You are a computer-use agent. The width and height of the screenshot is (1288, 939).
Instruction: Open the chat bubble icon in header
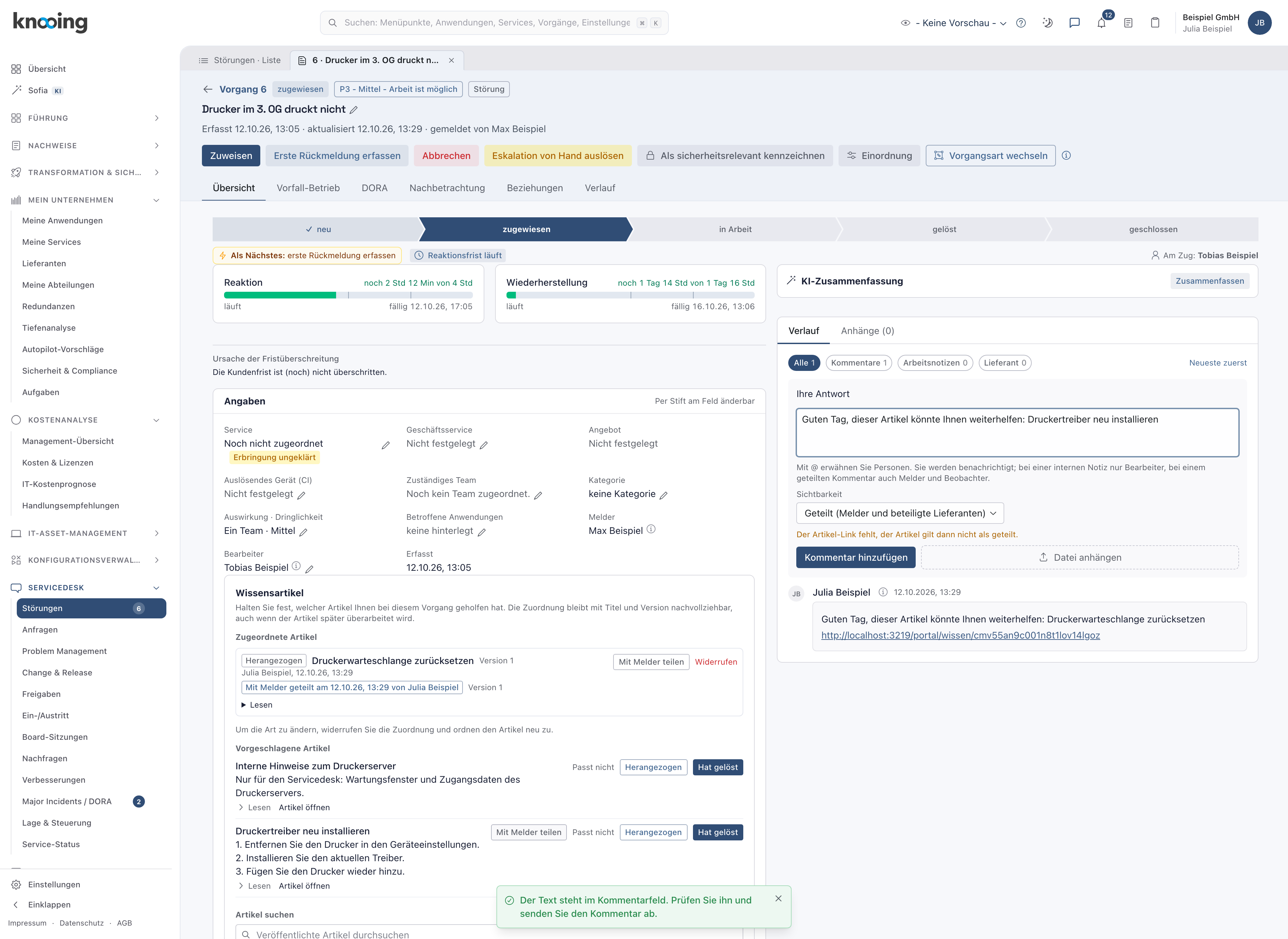(x=1074, y=23)
